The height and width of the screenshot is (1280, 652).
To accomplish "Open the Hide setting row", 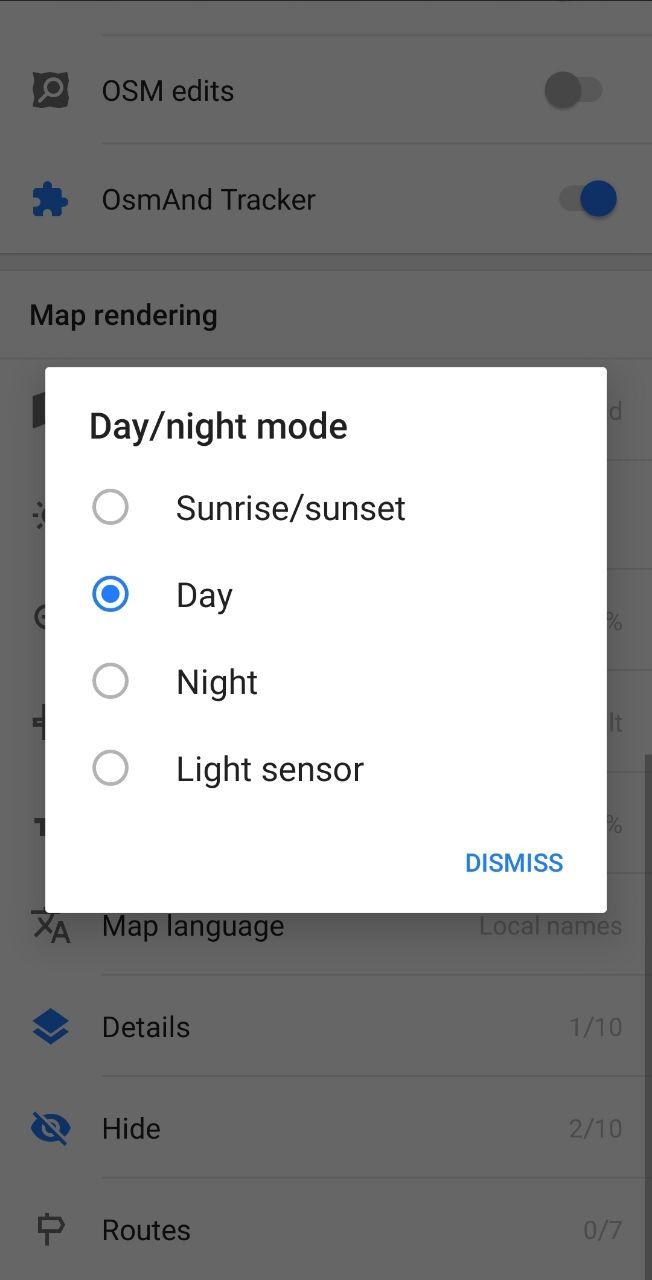I will pyautogui.click(x=131, y=1129).
